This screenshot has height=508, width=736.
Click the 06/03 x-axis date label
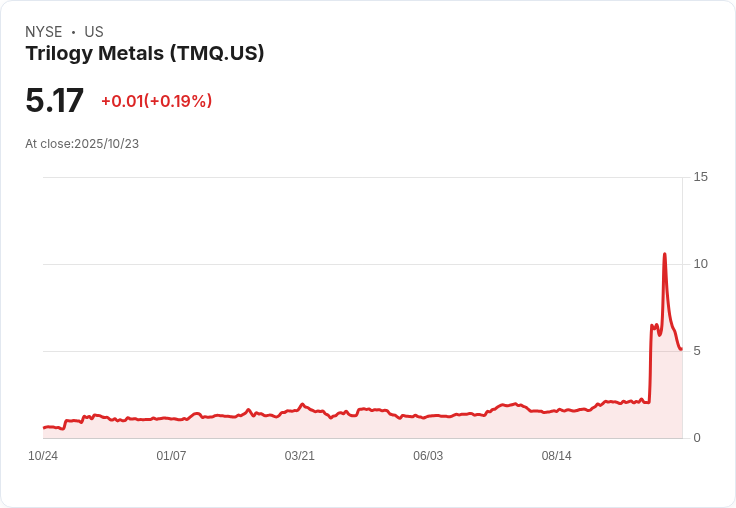coord(428,455)
